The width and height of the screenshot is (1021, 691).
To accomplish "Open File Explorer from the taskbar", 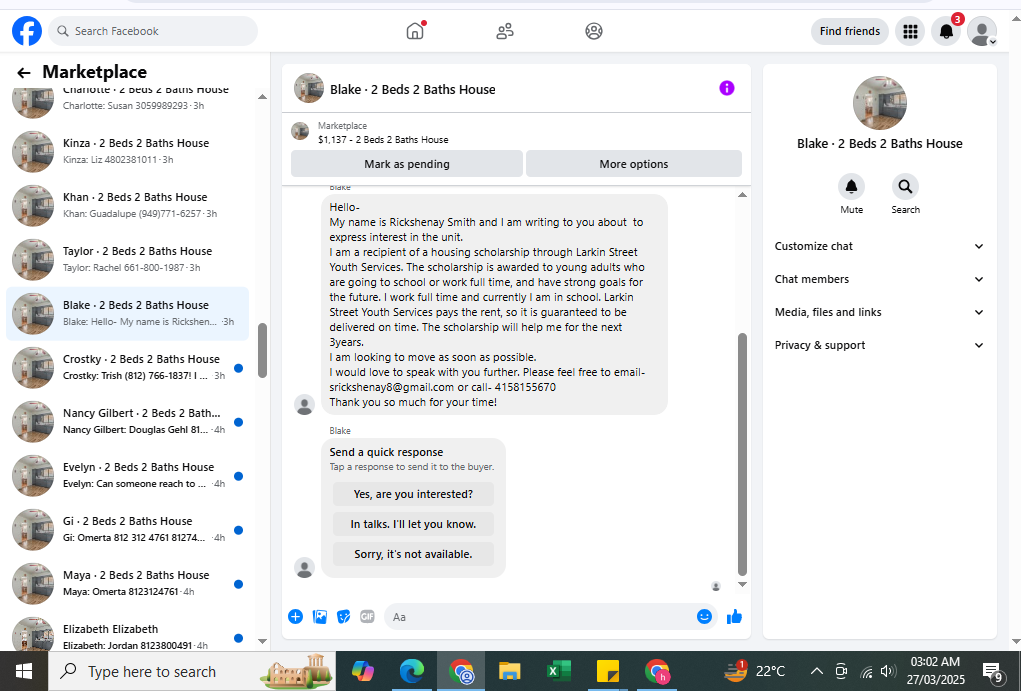I will pyautogui.click(x=509, y=671).
